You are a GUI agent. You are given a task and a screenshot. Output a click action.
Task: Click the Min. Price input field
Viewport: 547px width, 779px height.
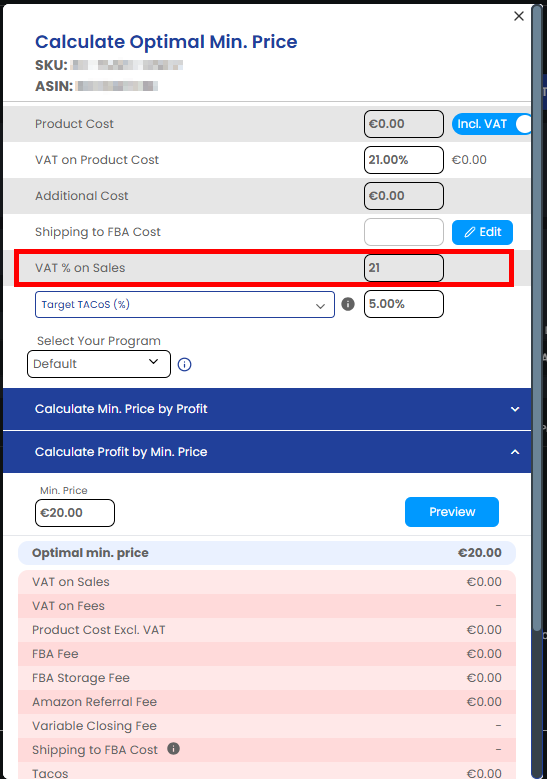75,513
